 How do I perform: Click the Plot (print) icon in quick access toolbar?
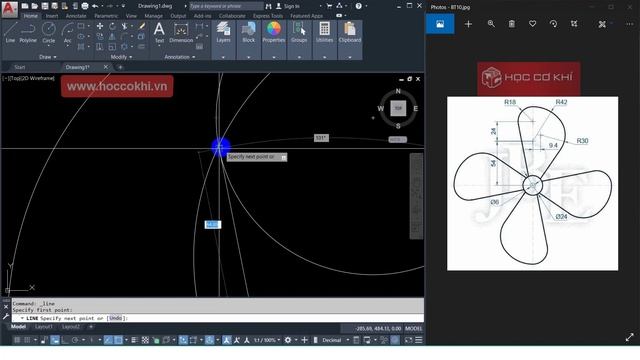coord(85,6)
